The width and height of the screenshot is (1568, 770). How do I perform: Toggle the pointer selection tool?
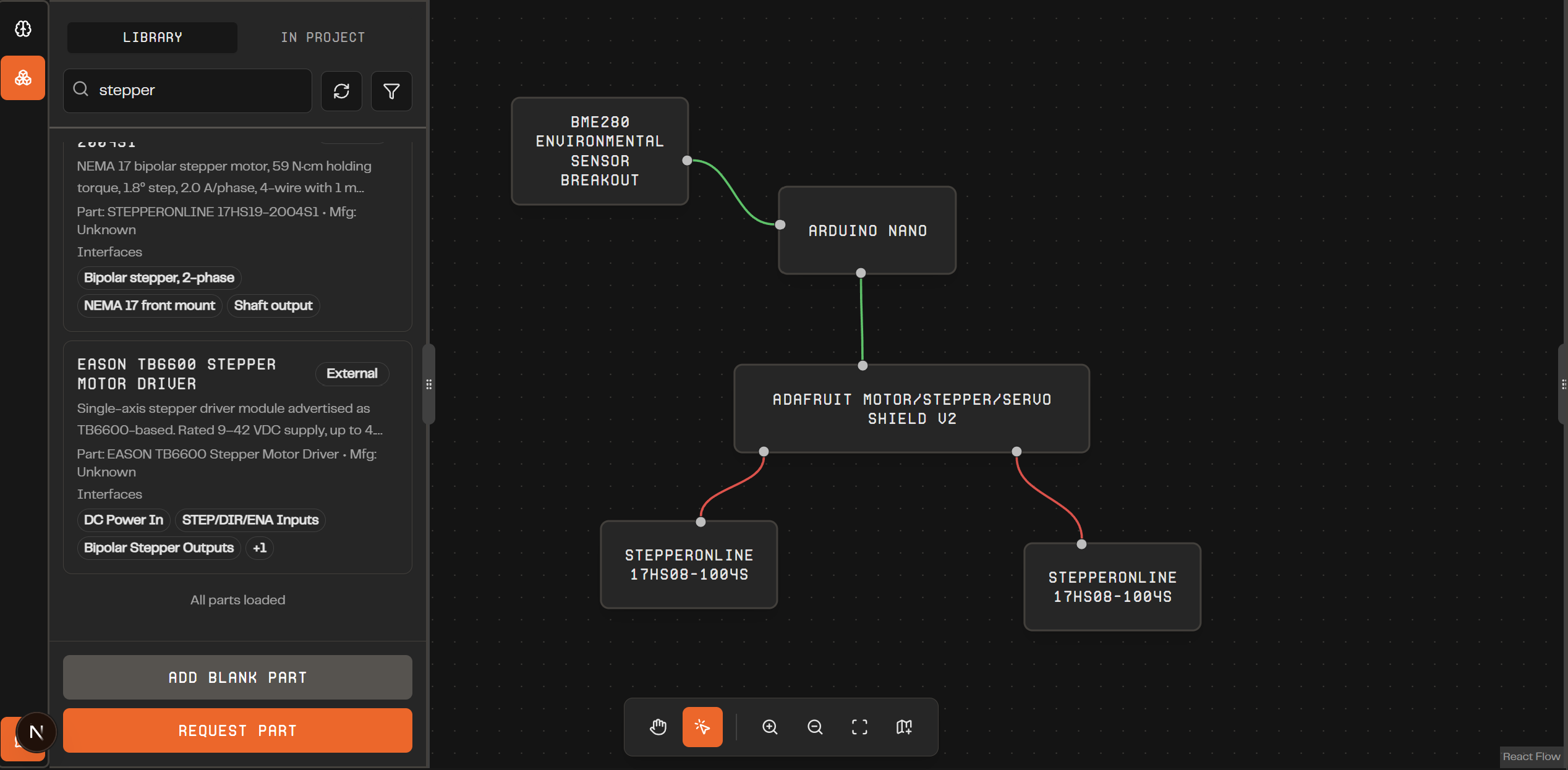tap(702, 727)
